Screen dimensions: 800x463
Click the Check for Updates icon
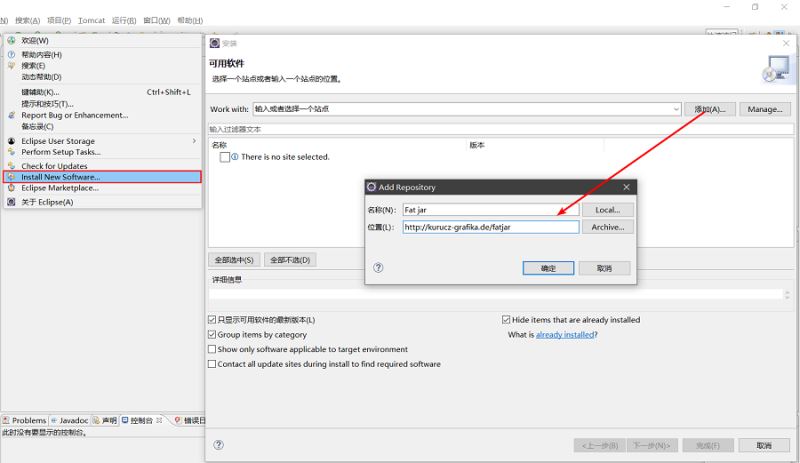pos(11,166)
